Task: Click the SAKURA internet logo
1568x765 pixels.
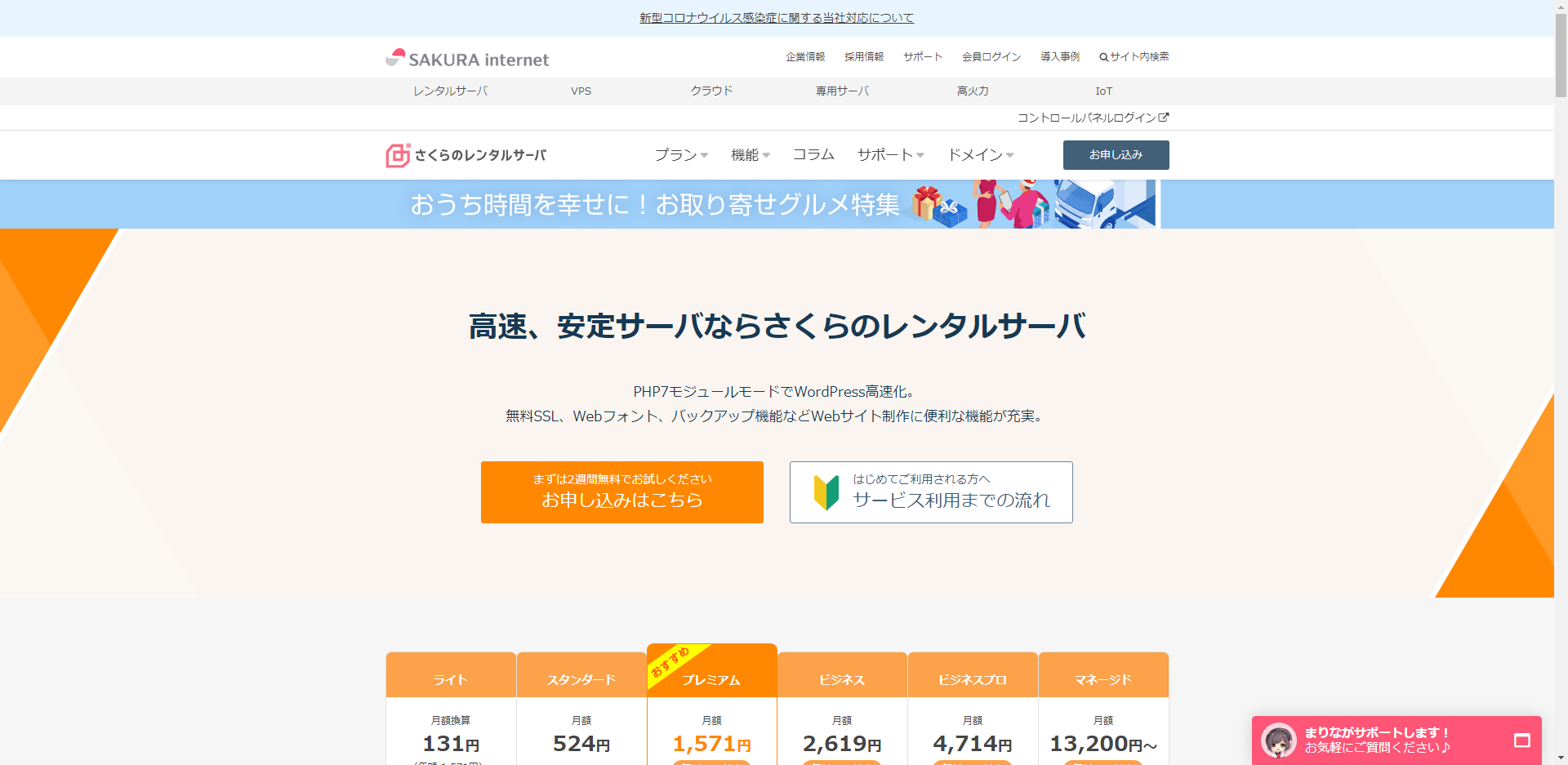Action: [x=467, y=59]
